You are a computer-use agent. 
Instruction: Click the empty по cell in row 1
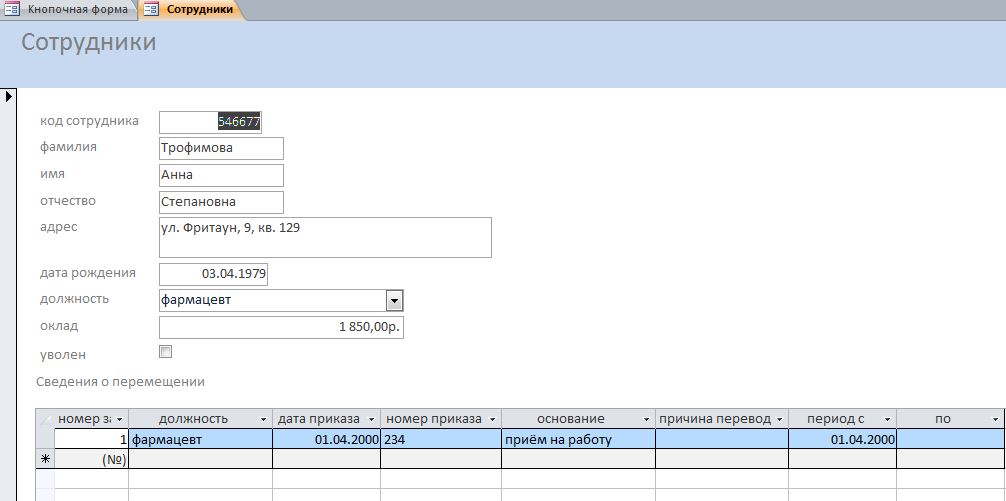click(951, 439)
